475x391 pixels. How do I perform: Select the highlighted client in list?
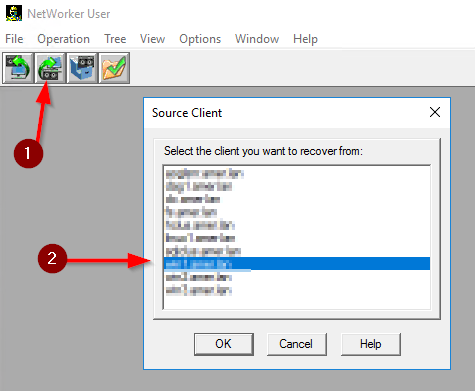coord(297,264)
